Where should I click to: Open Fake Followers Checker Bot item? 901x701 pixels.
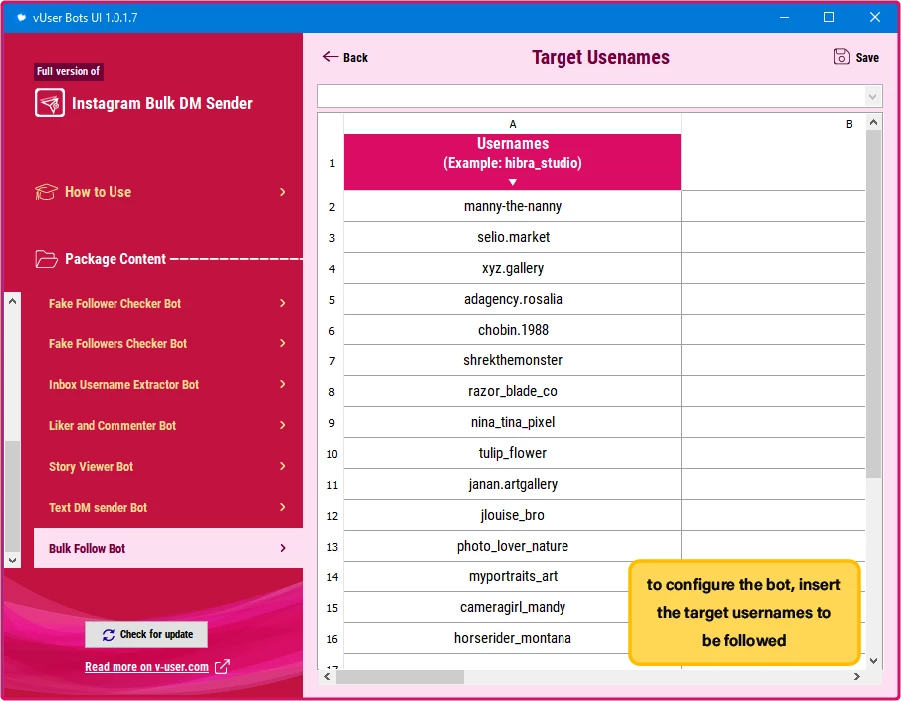168,344
